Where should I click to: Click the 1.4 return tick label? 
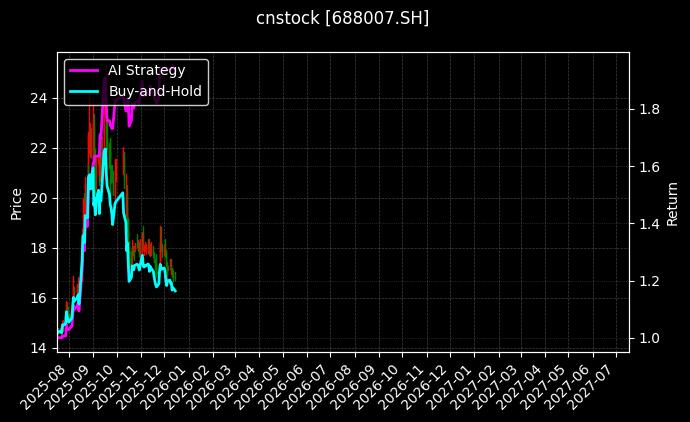[x=649, y=224]
